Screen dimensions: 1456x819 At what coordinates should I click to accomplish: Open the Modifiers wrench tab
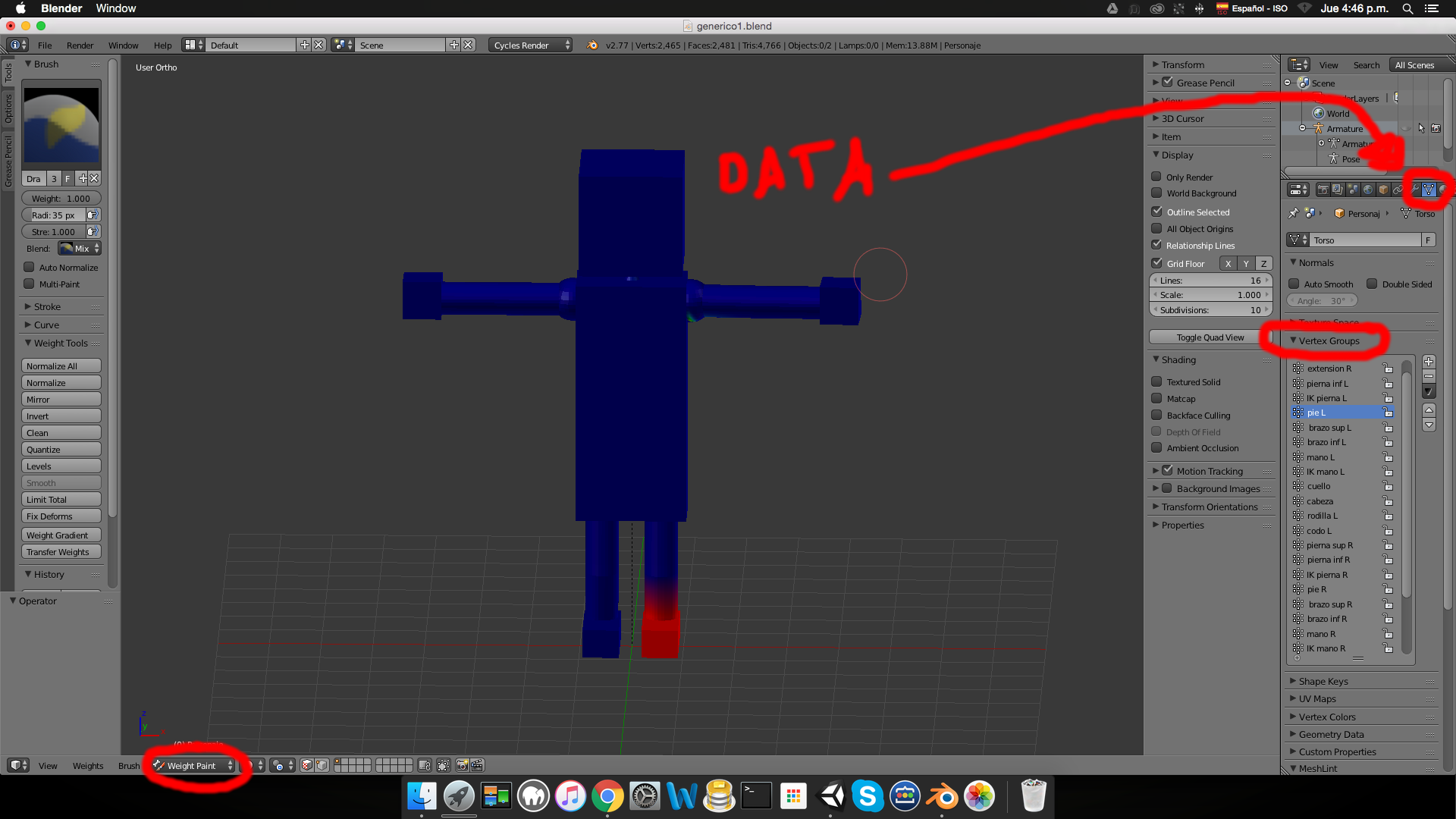point(1414,190)
